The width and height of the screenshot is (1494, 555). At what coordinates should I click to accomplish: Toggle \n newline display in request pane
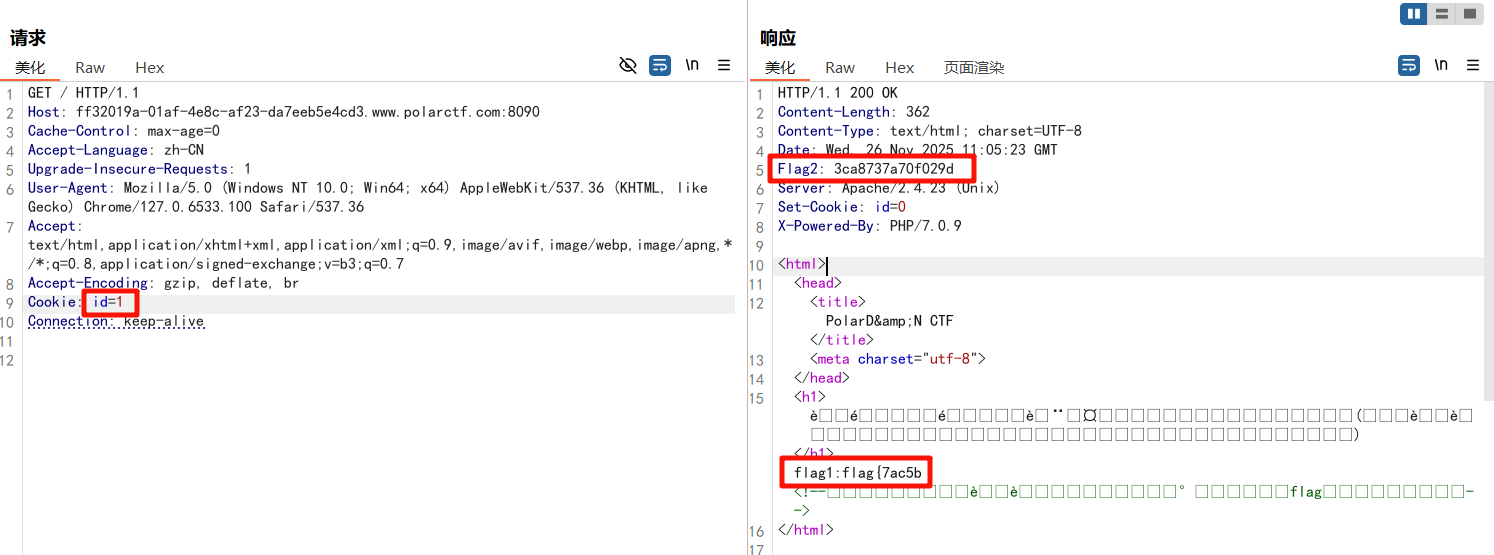(692, 66)
